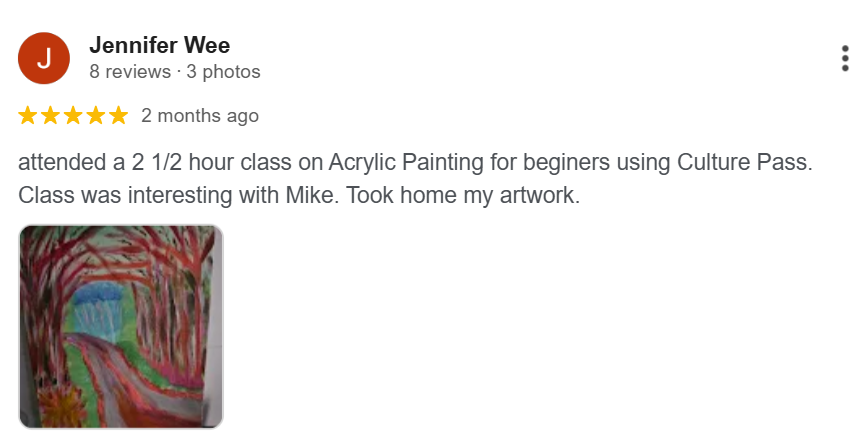Click the second star in the rating
Viewport: 868px width, 447px height.
point(51,116)
